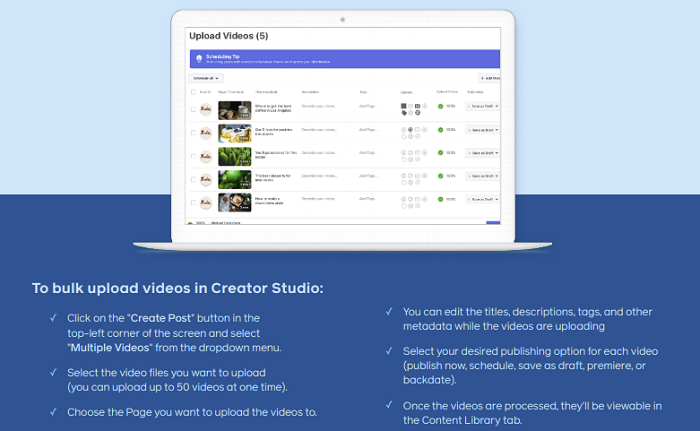The width and height of the screenshot is (700, 431).
Task: Click green upload checkmark for lime video
Action: click(x=440, y=176)
